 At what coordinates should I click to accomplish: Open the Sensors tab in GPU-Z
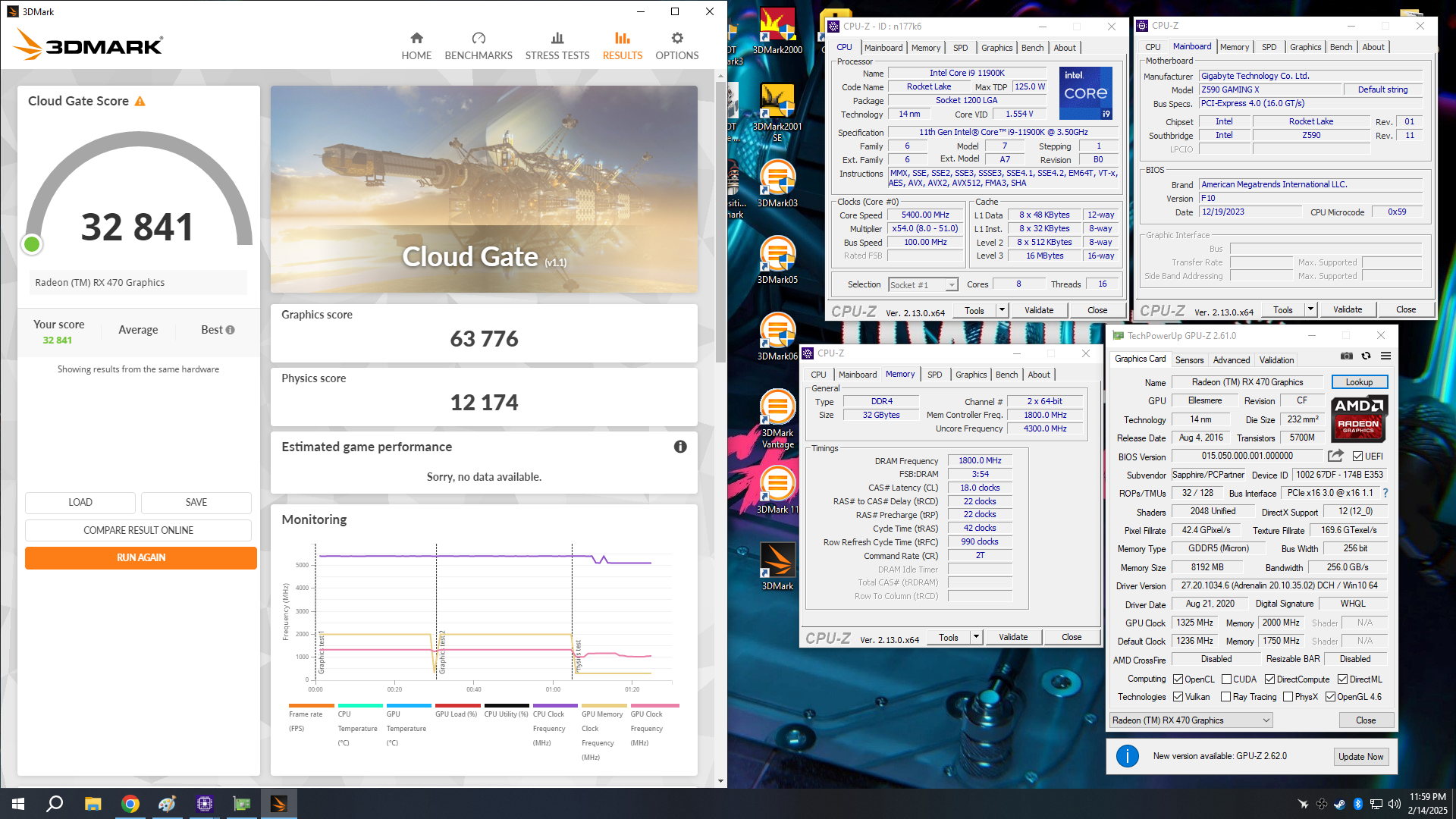point(1189,360)
